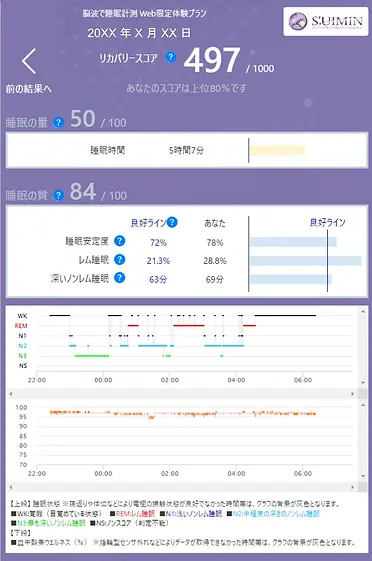The width and height of the screenshot is (372, 561).
Task: Click the legend entry N1:浅いノンレム睡眠
Action: (x=191, y=514)
